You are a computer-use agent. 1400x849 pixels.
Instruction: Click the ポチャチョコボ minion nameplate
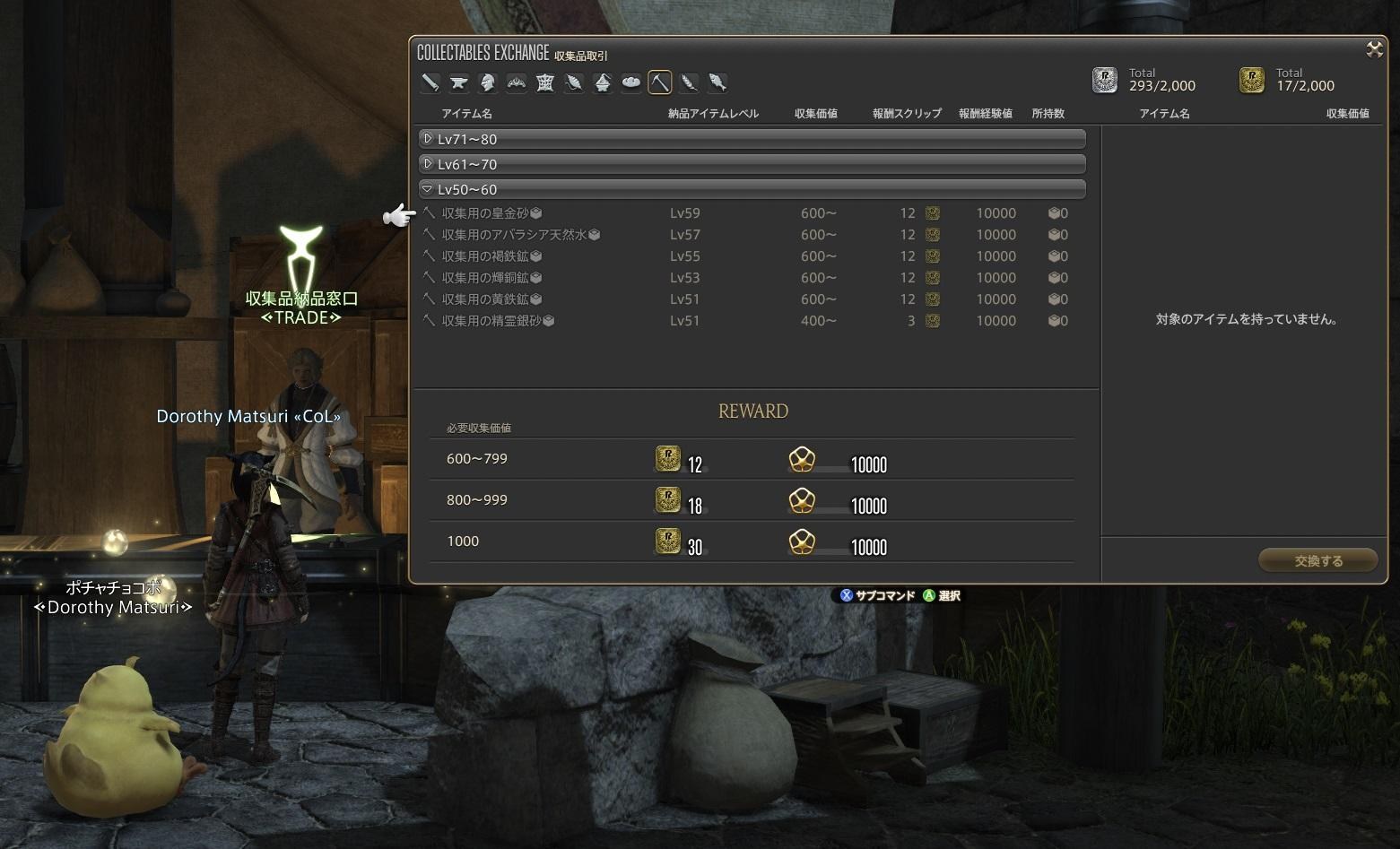(x=113, y=598)
